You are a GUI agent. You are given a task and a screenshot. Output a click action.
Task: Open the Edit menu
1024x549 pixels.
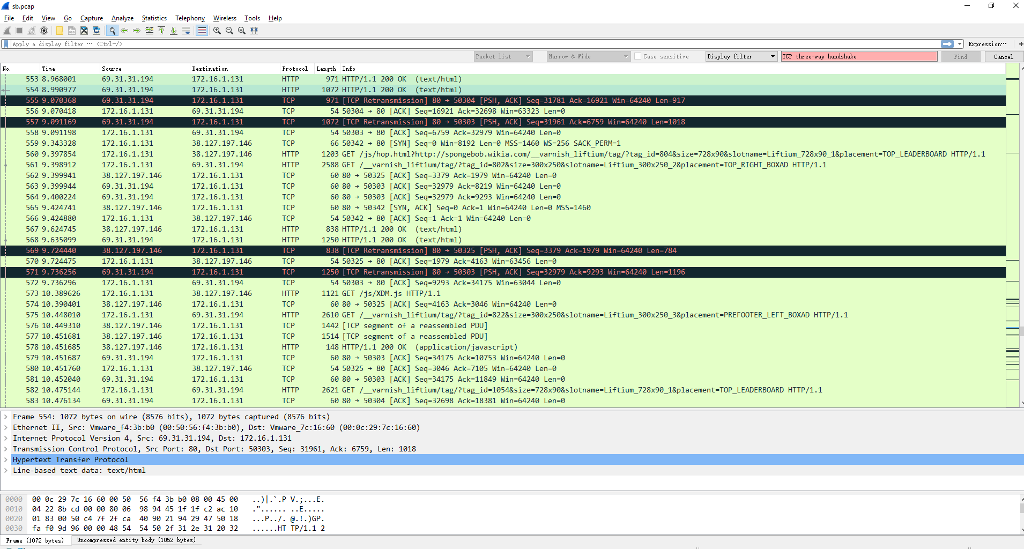27,18
